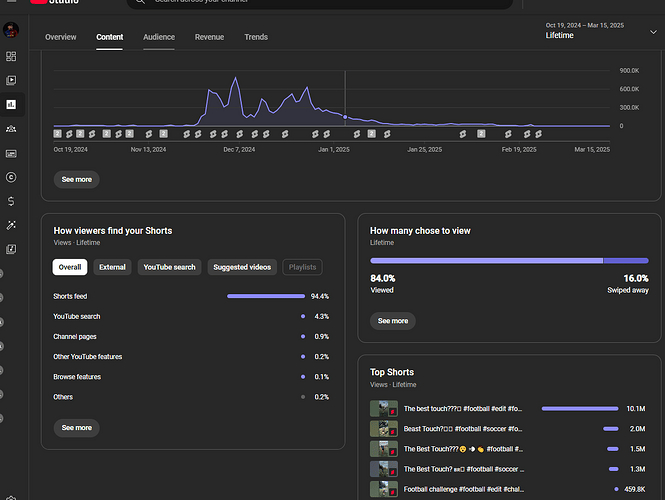Click the Swiped away bar segment

pyautogui.click(x=626, y=261)
